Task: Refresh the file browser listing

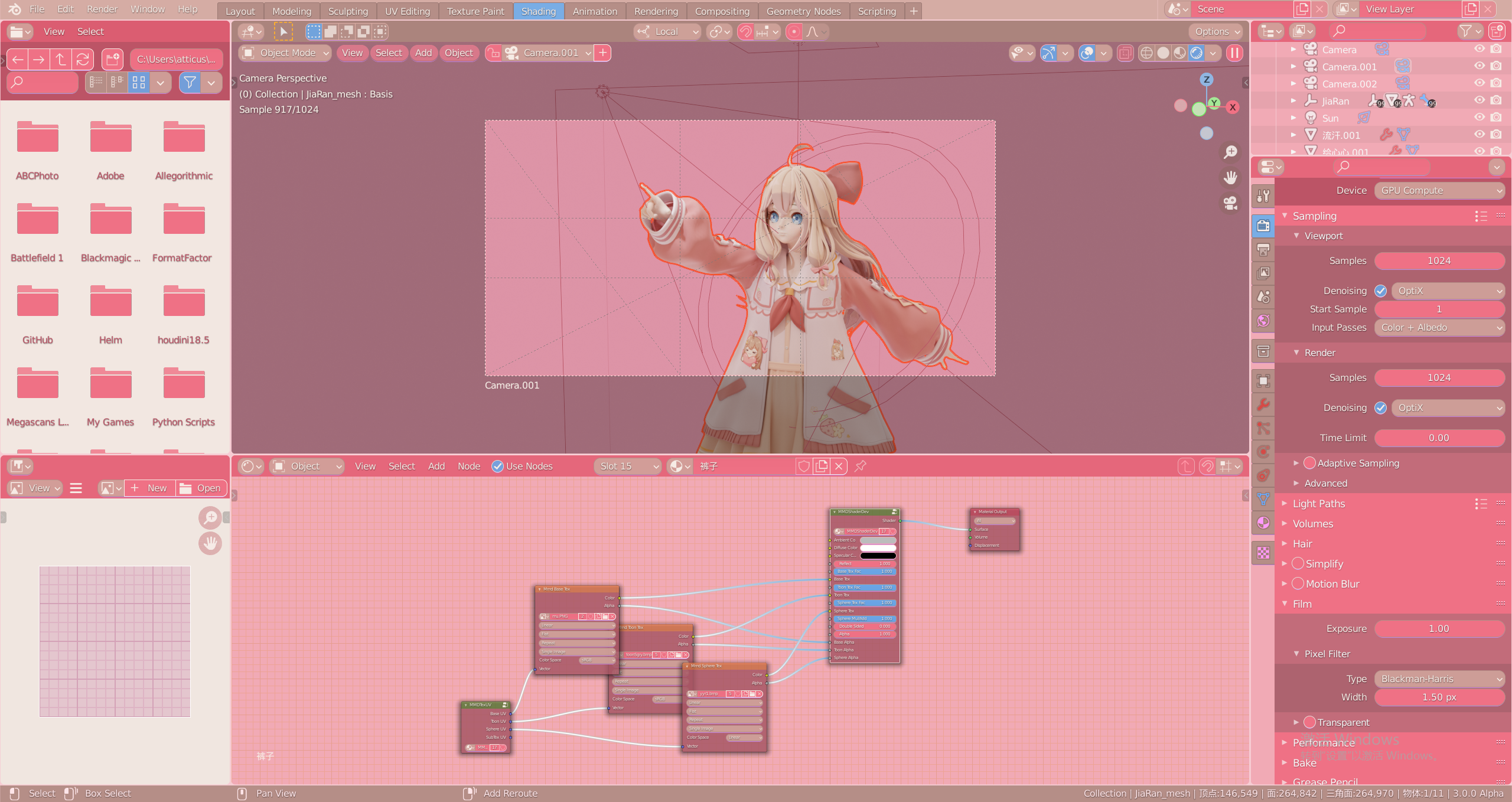Action: coord(83,59)
